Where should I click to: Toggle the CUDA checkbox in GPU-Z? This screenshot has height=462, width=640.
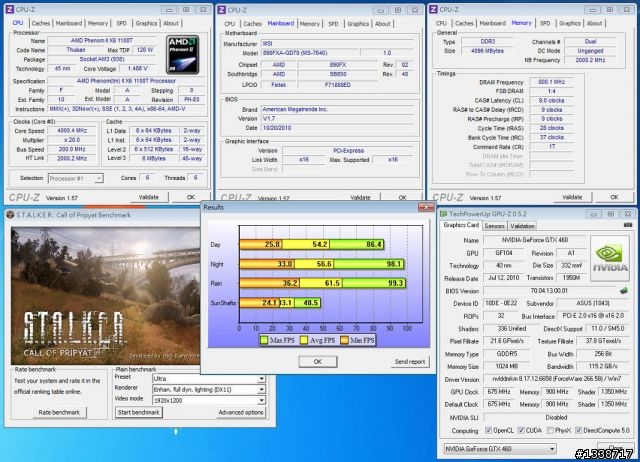point(521,430)
